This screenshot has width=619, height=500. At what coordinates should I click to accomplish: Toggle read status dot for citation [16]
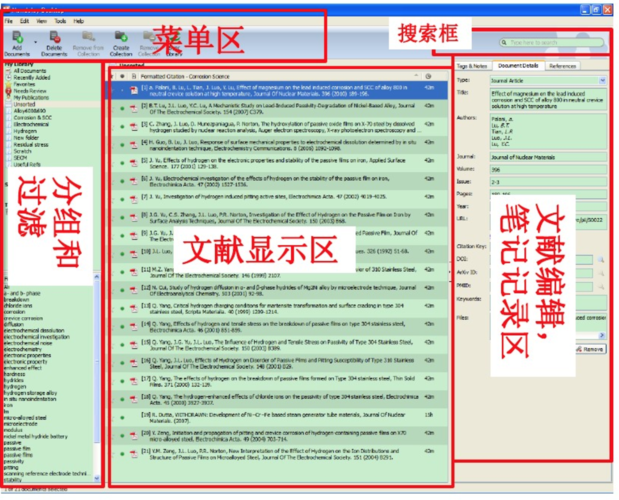tap(122, 363)
